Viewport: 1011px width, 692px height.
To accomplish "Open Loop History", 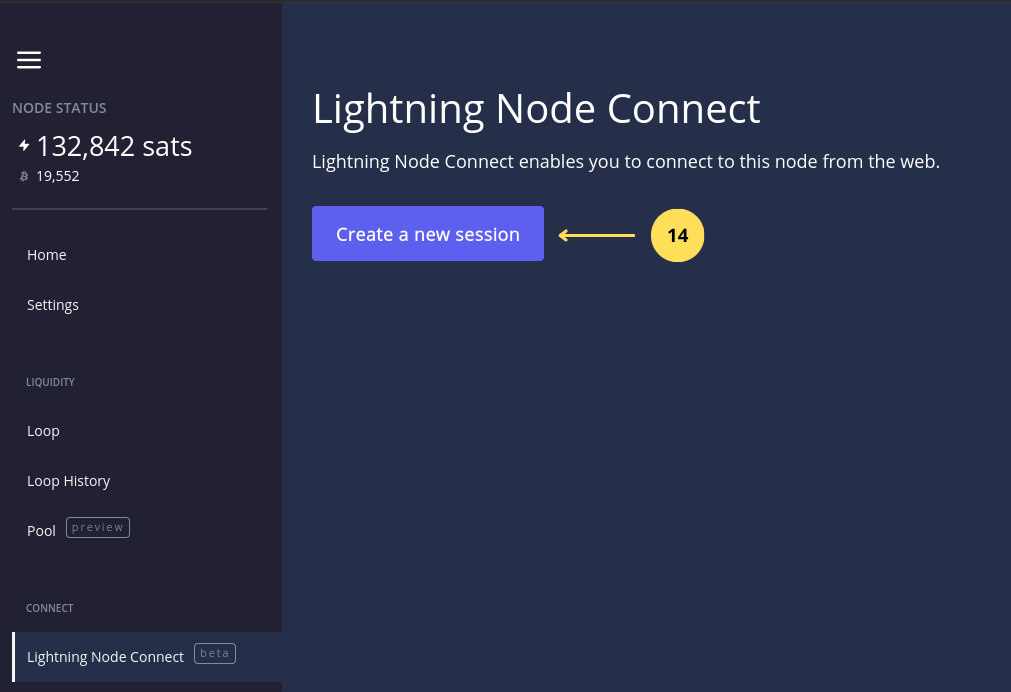I will click(68, 480).
